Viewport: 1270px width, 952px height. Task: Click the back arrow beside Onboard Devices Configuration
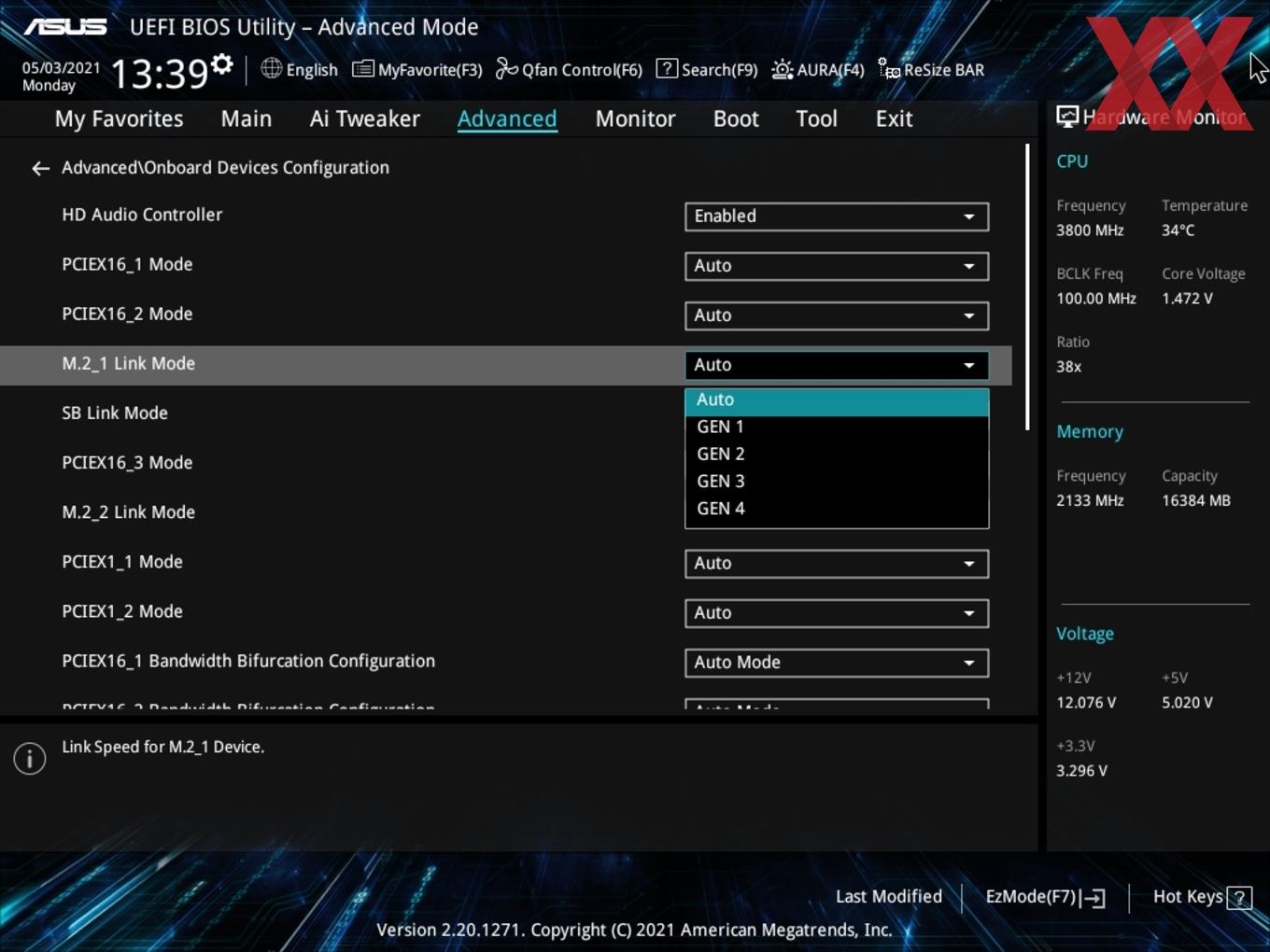click(40, 168)
